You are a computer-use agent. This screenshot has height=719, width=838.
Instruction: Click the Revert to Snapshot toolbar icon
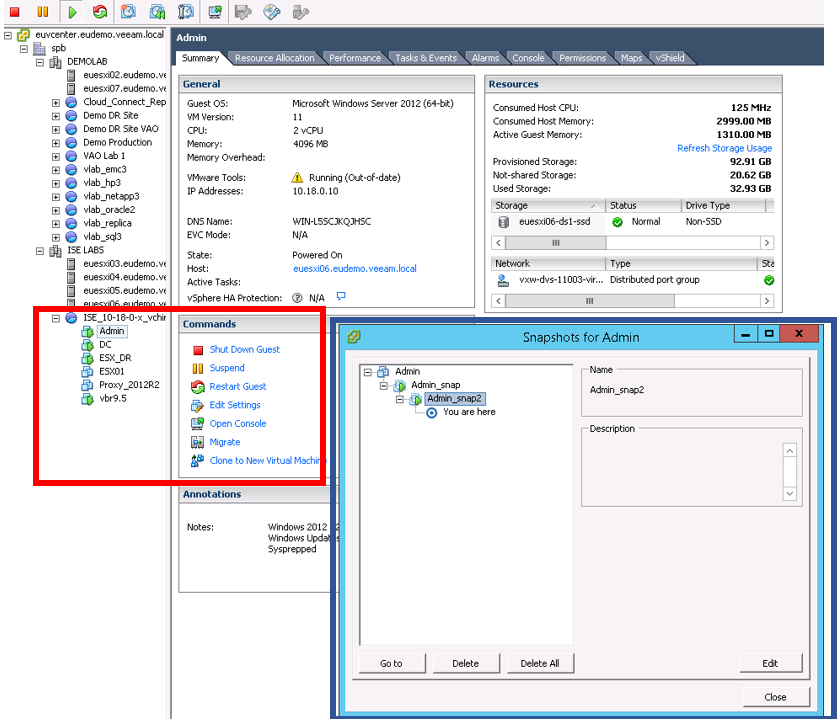[x=157, y=11]
